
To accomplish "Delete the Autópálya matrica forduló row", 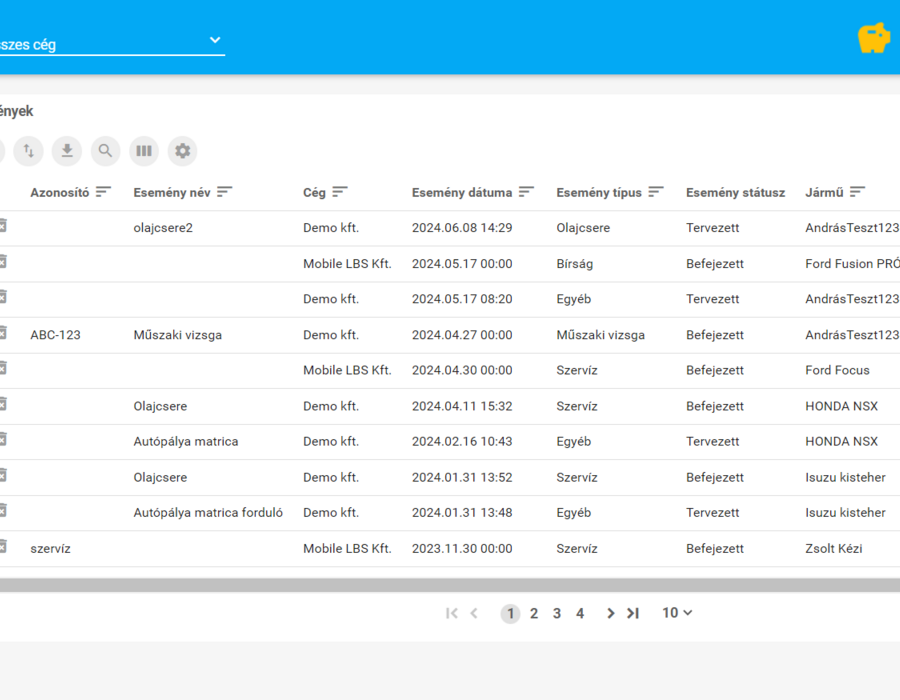I will [x=2, y=511].
